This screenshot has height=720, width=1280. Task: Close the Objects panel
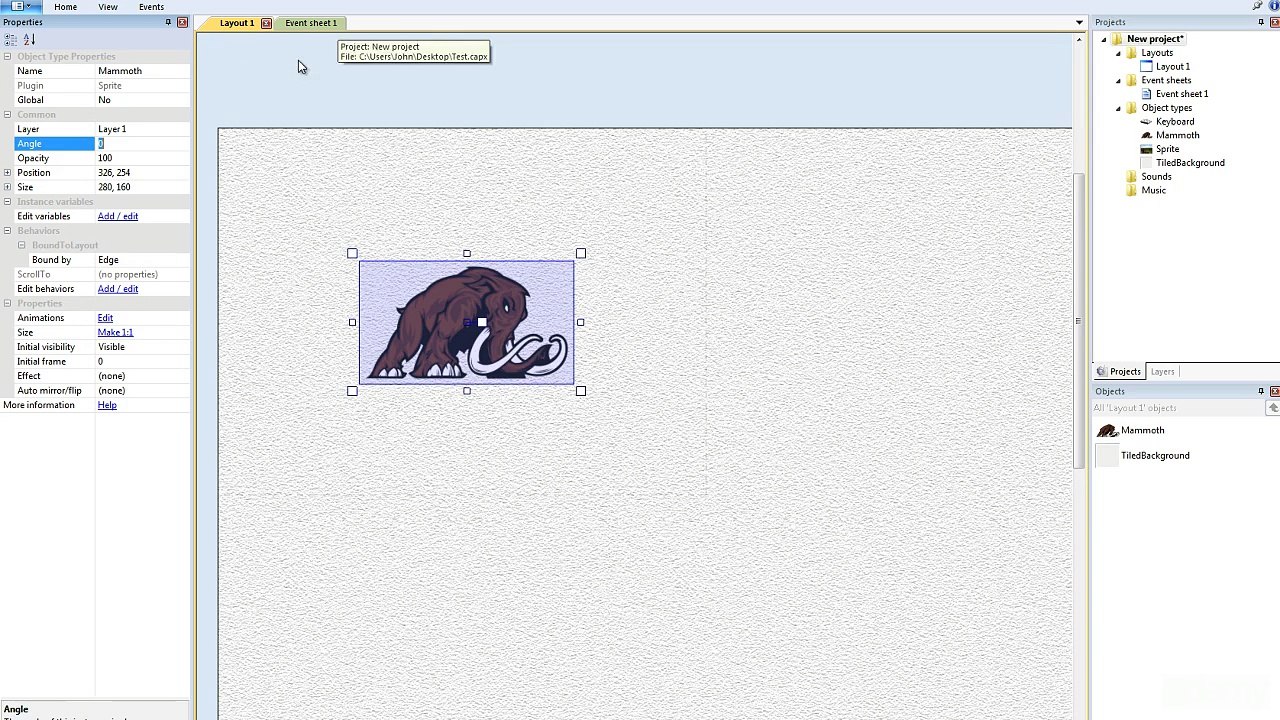(x=1275, y=391)
